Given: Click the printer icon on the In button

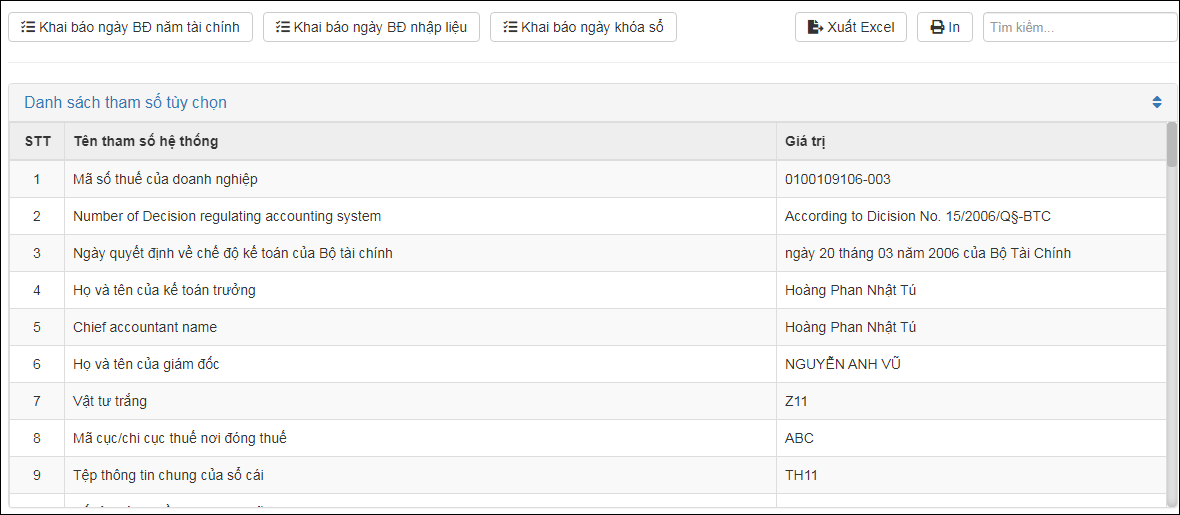Looking at the screenshot, I should 937,27.
